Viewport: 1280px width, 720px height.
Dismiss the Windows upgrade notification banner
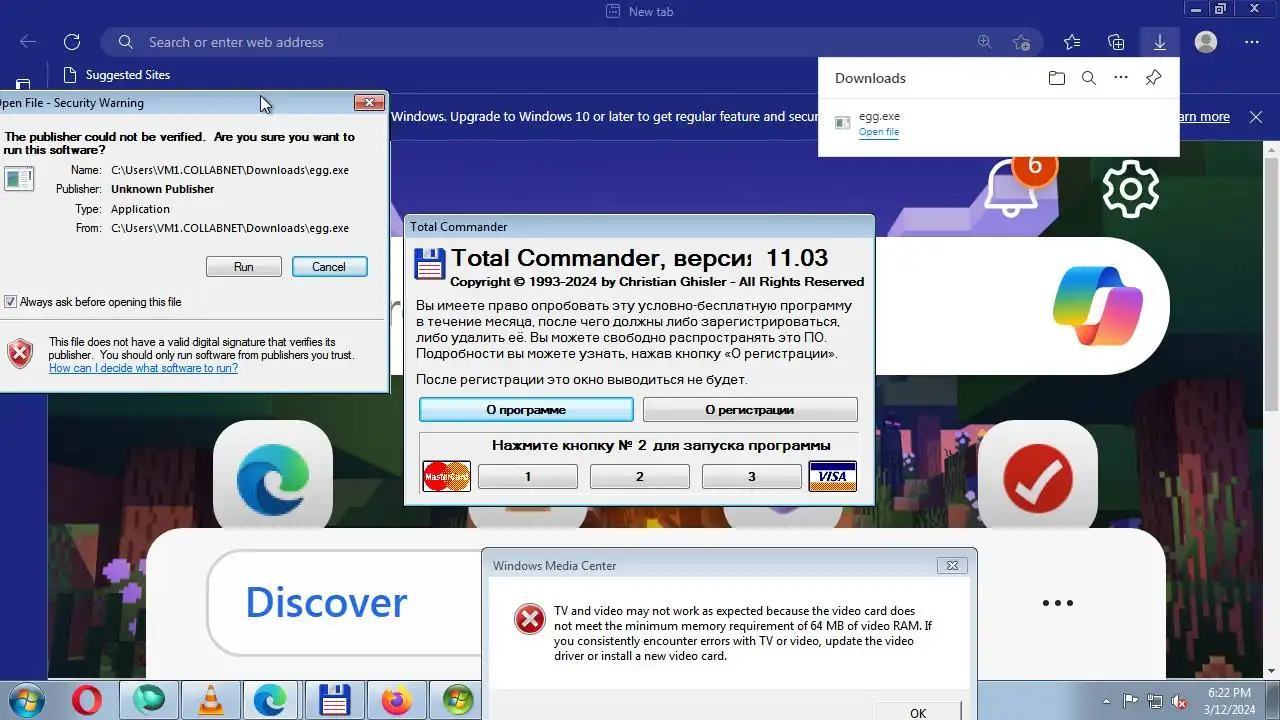(1256, 117)
